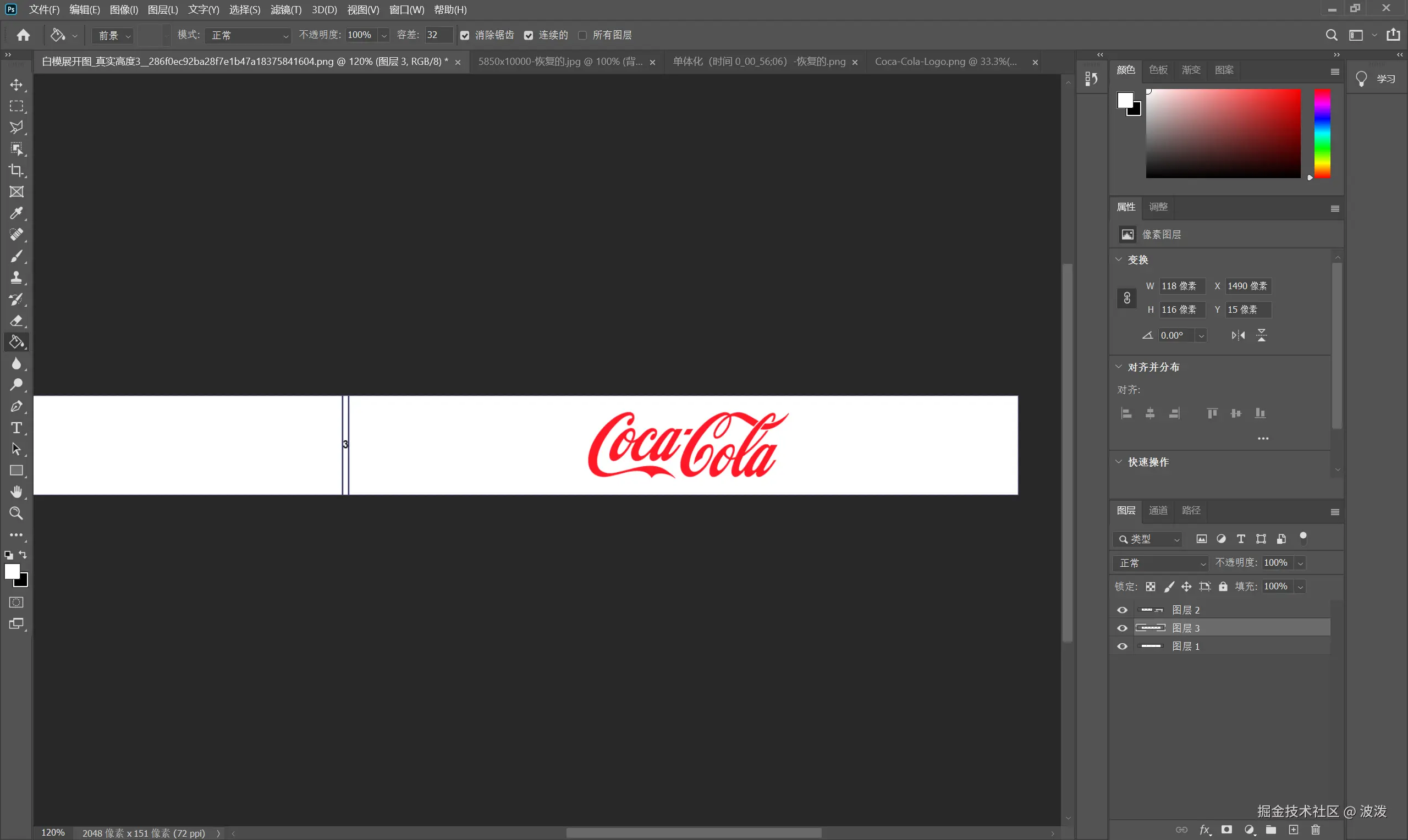
Task: Select the Crop tool
Action: 16,170
